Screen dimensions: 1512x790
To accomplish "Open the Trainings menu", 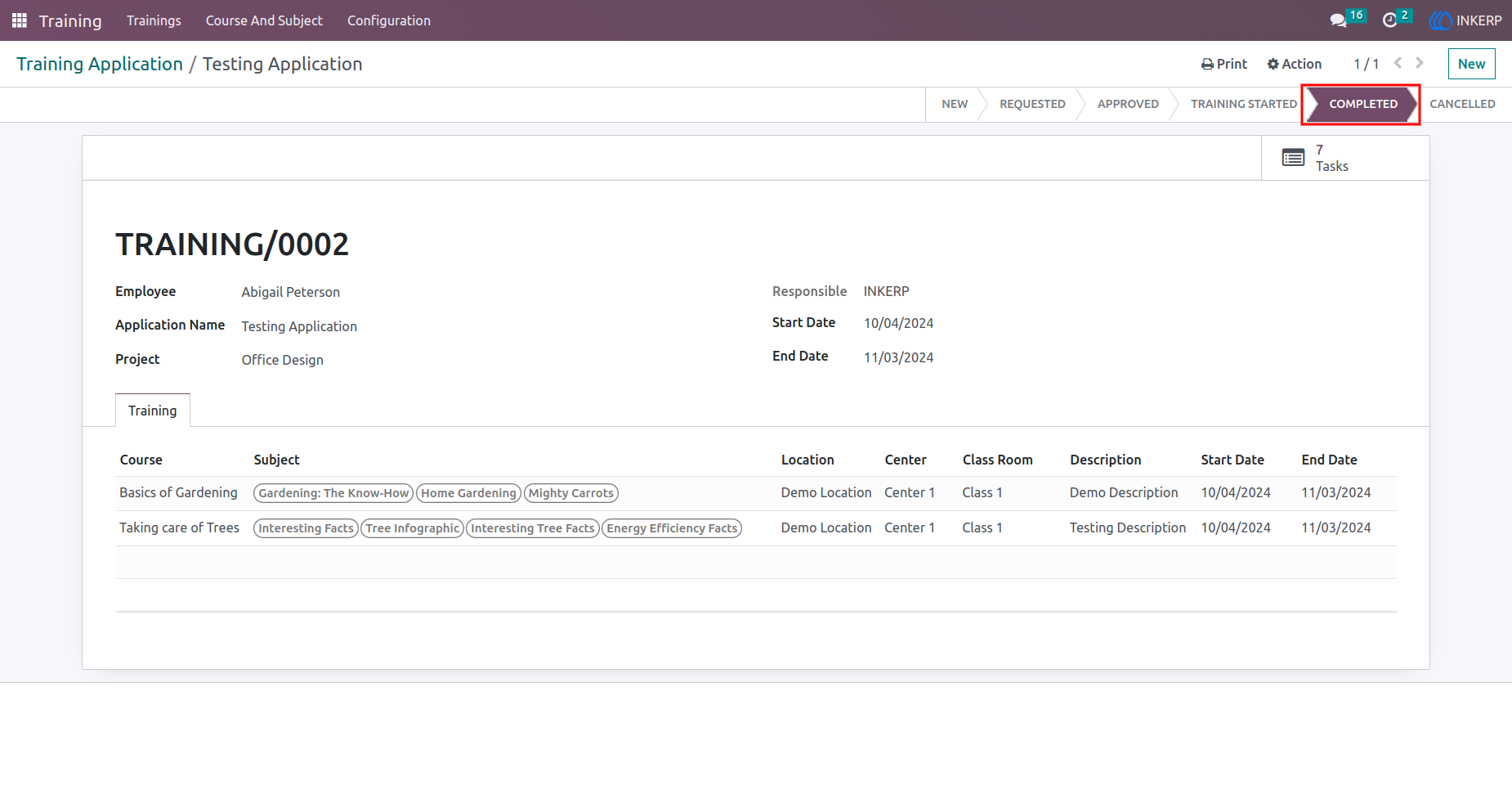I will [154, 20].
